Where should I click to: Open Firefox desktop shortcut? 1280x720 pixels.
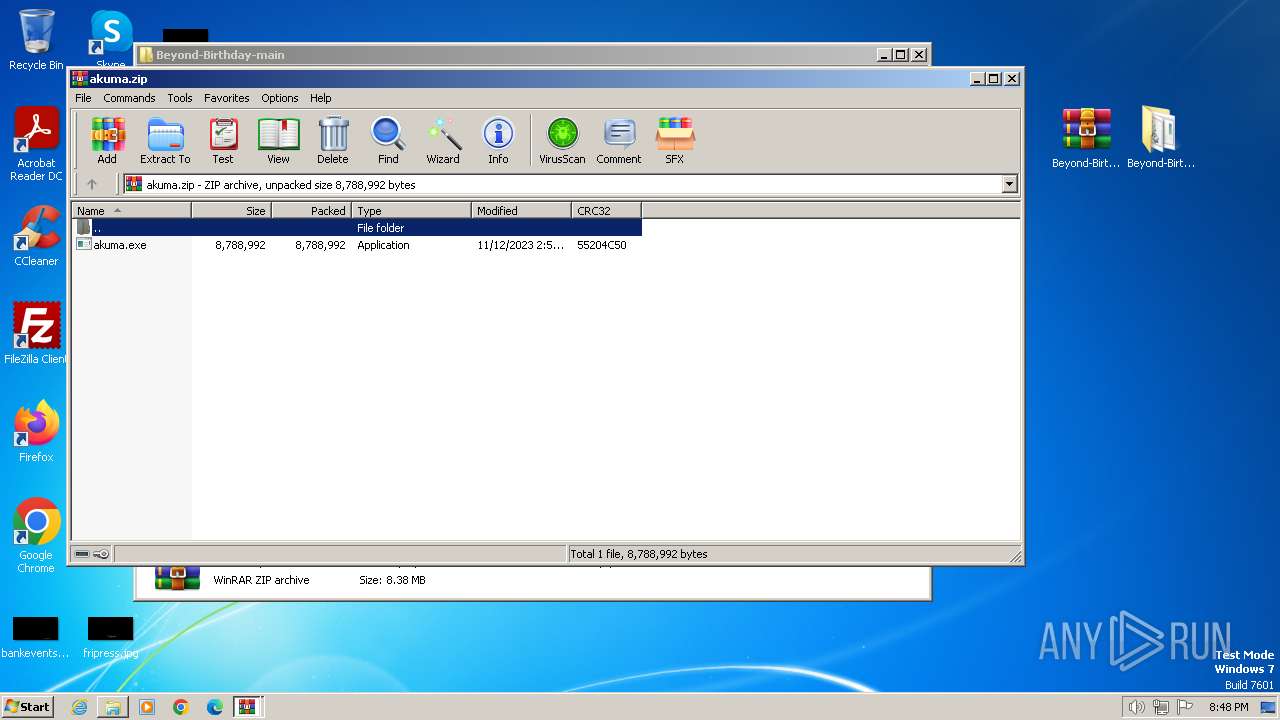36,432
